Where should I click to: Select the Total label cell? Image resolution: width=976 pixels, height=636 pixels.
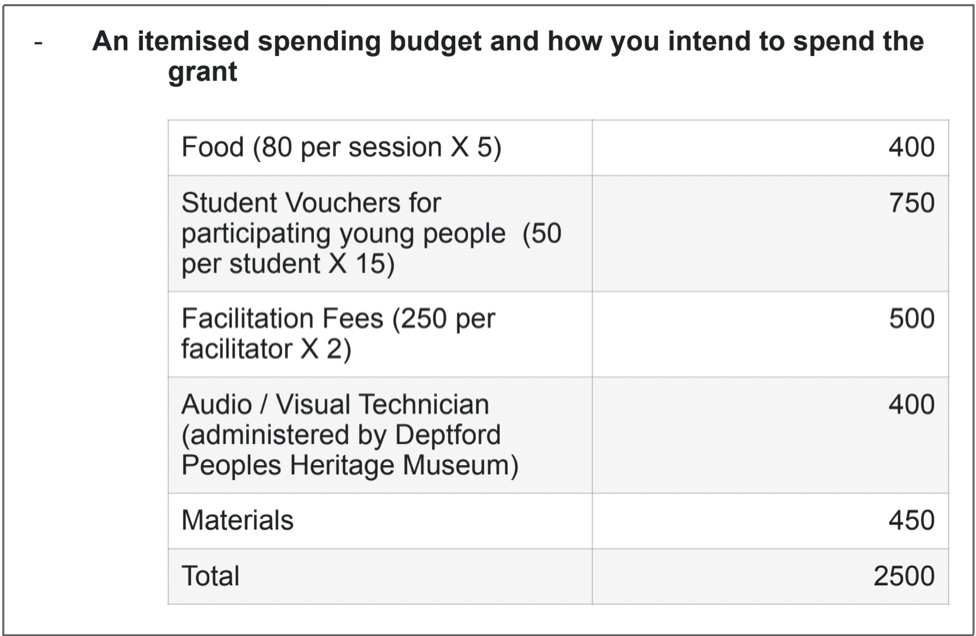pyautogui.click(x=380, y=576)
